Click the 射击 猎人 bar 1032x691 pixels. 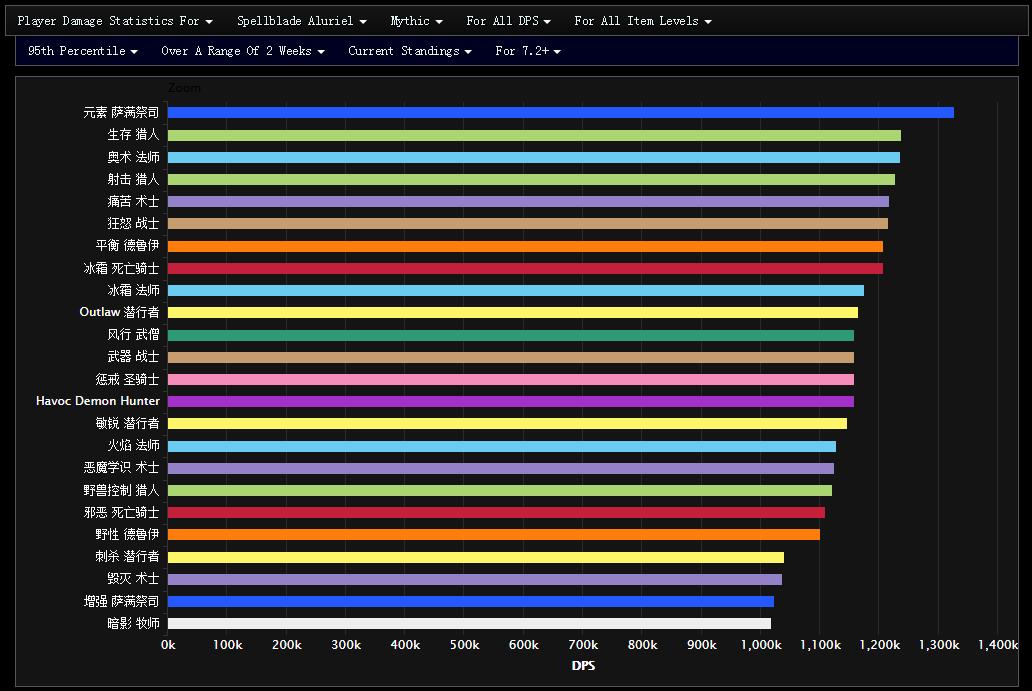point(531,179)
